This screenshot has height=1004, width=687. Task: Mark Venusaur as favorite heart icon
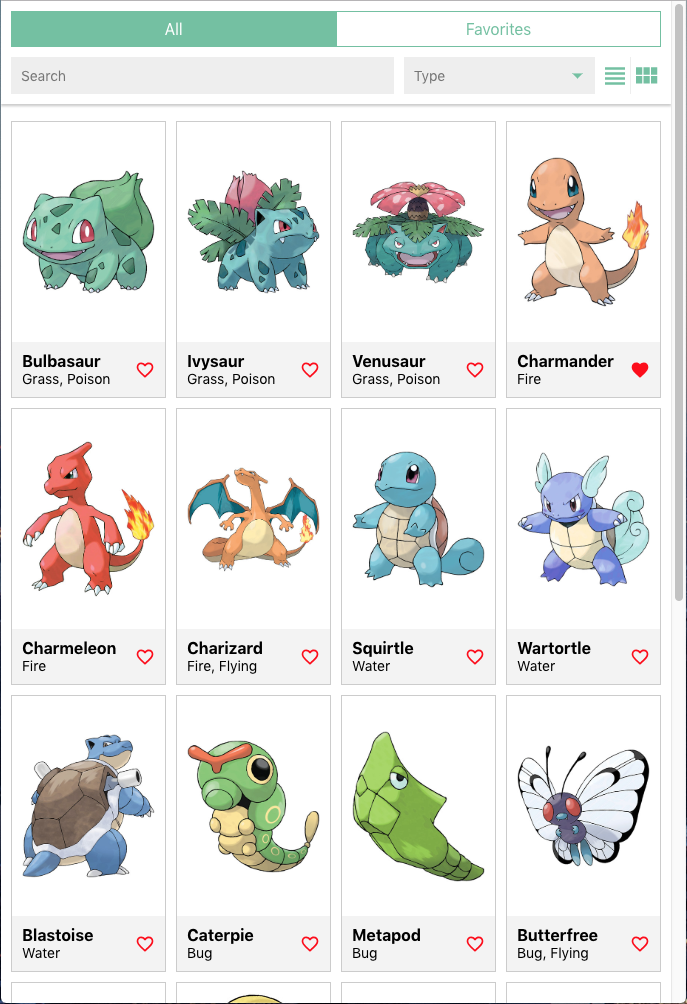coord(475,369)
